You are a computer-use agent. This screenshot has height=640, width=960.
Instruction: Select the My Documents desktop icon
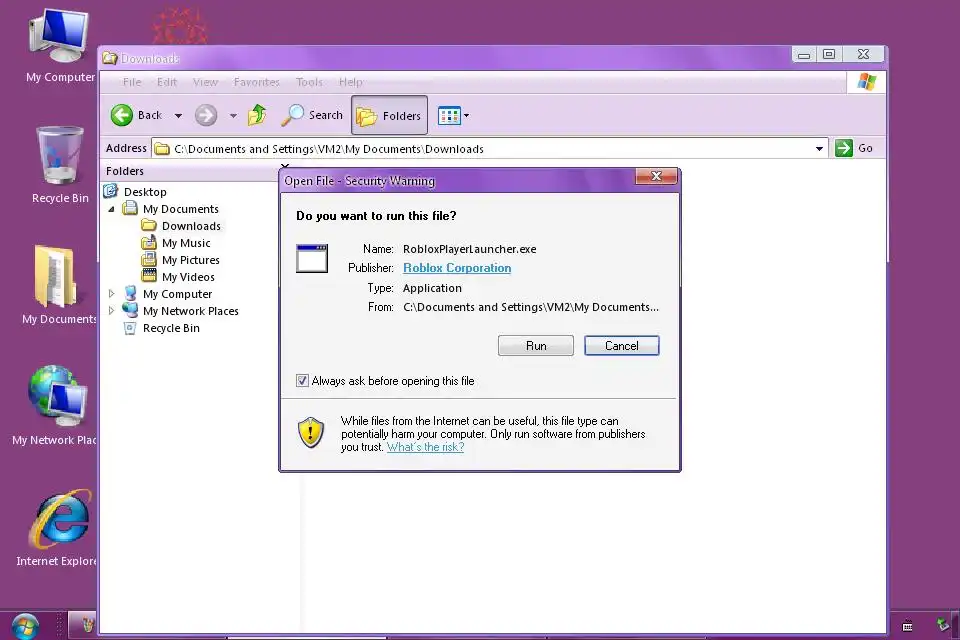point(59,284)
